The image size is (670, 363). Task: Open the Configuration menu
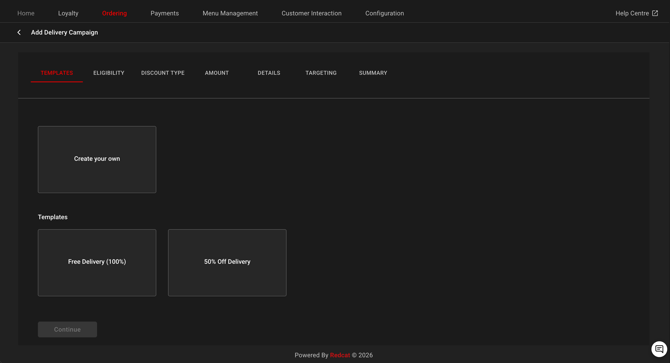click(385, 13)
